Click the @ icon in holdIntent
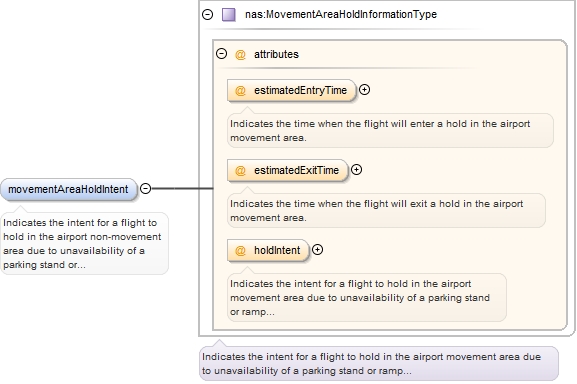 tap(240, 250)
